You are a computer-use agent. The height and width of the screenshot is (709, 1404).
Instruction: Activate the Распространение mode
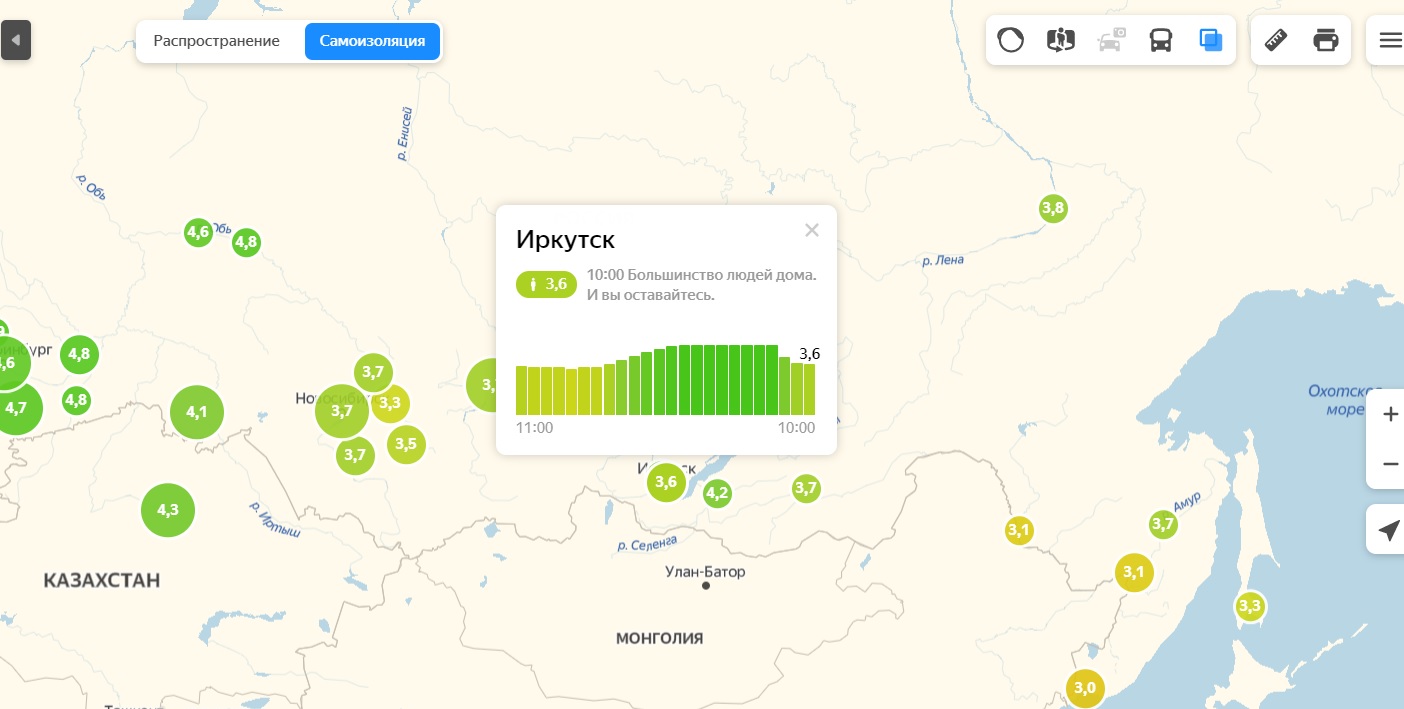215,41
